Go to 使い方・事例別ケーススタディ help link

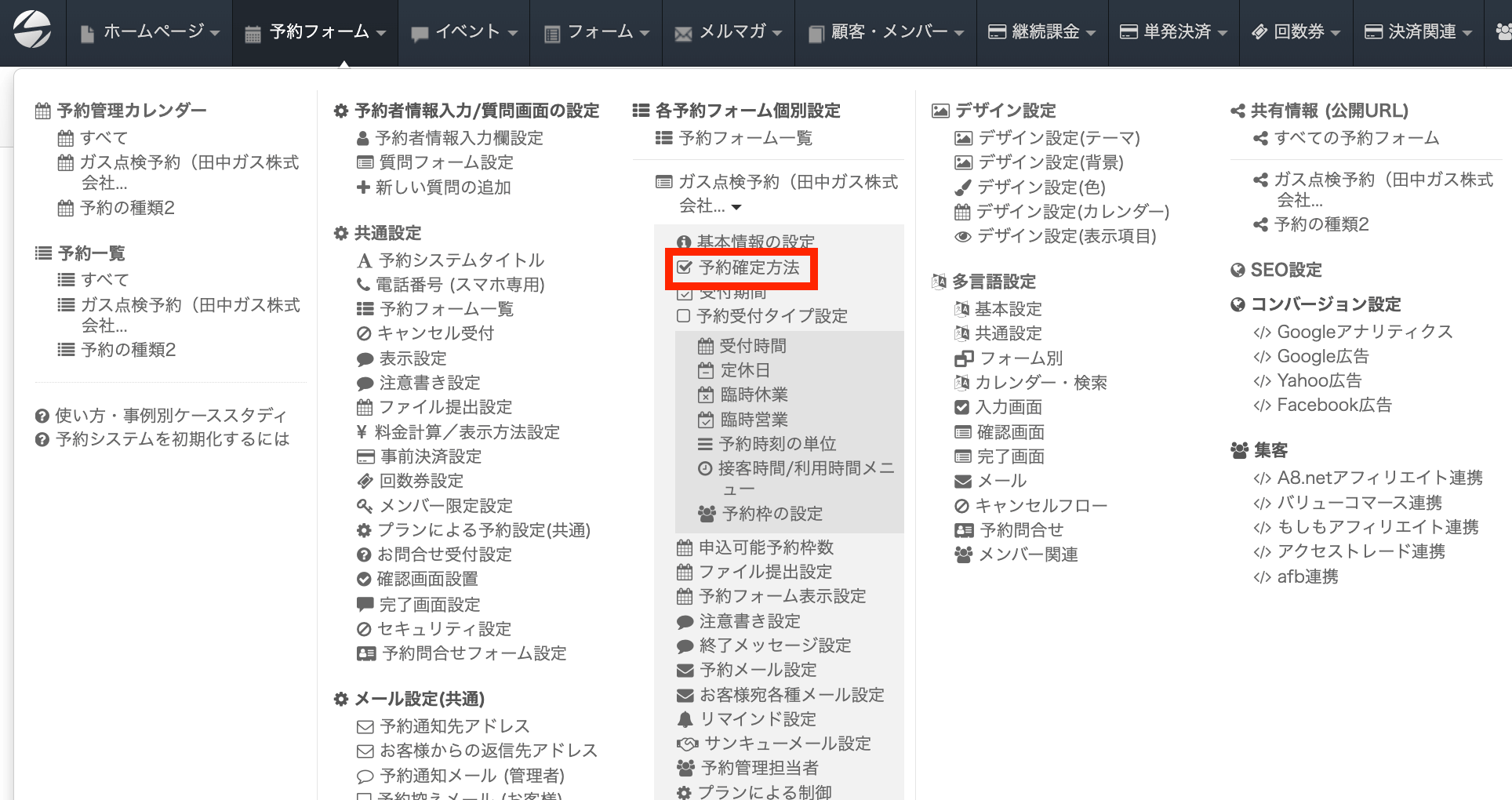point(170,415)
